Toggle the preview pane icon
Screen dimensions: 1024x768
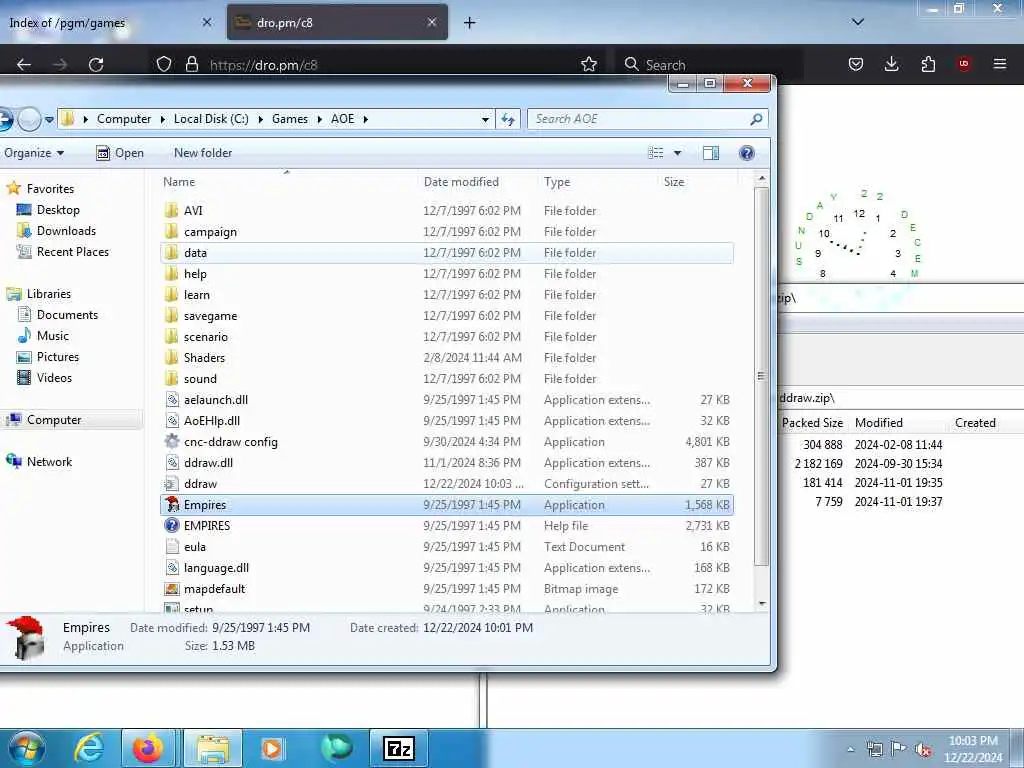pyautogui.click(x=711, y=153)
